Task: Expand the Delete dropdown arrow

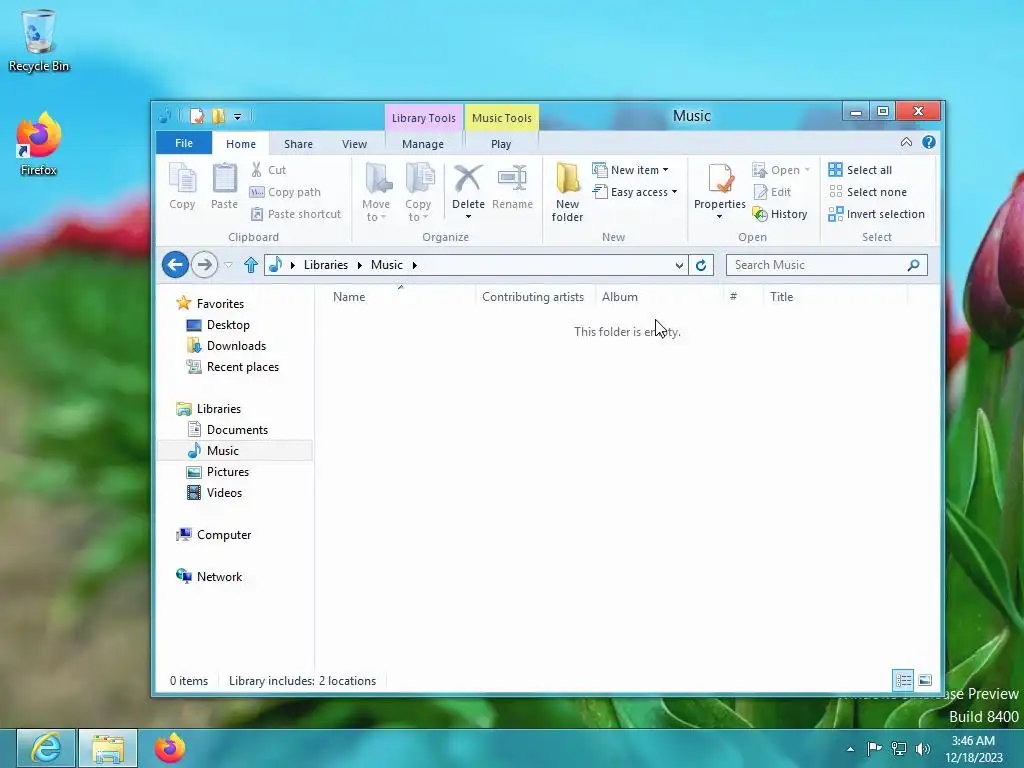Action: 468,217
